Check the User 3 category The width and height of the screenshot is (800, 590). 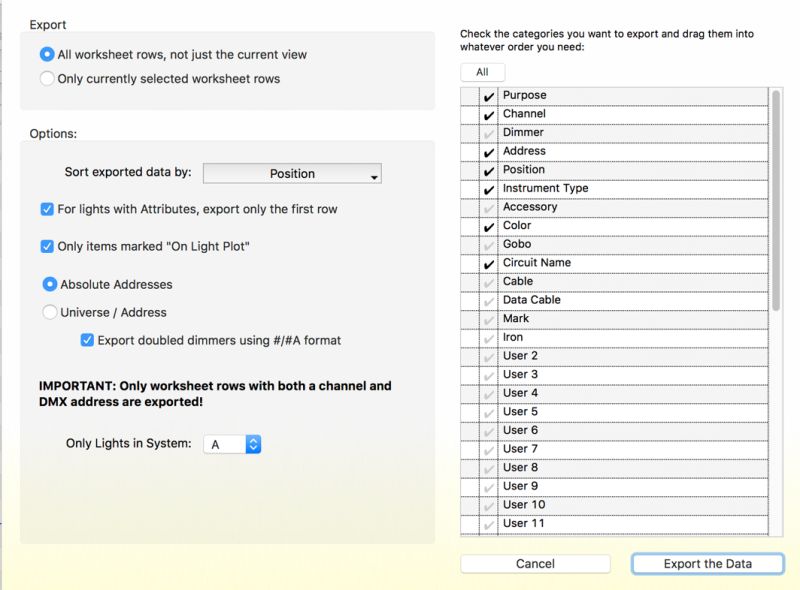489,376
